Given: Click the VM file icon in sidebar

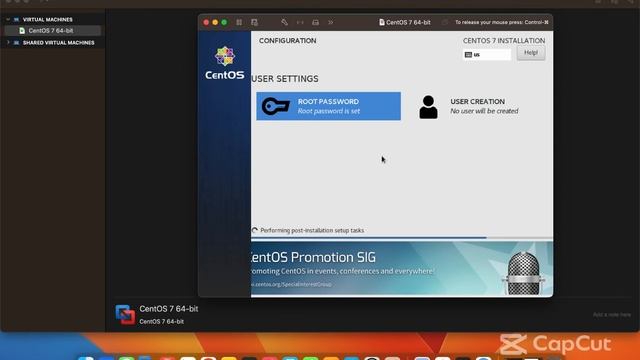Looking at the screenshot, I should pos(22,31).
